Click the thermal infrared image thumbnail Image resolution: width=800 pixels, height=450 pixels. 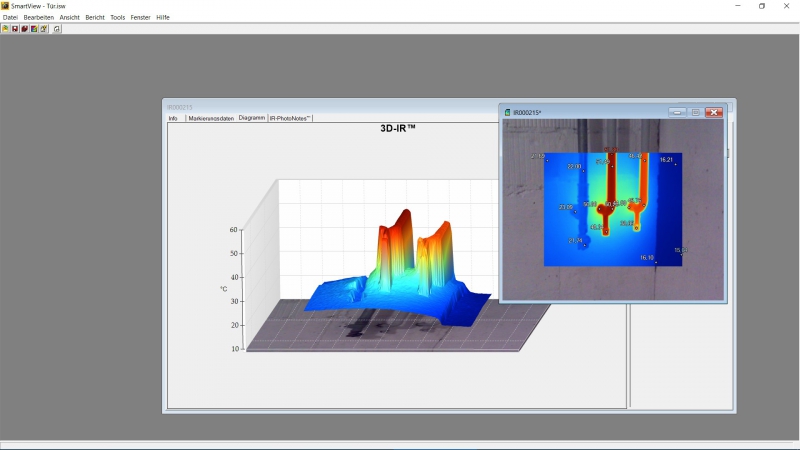click(612, 208)
